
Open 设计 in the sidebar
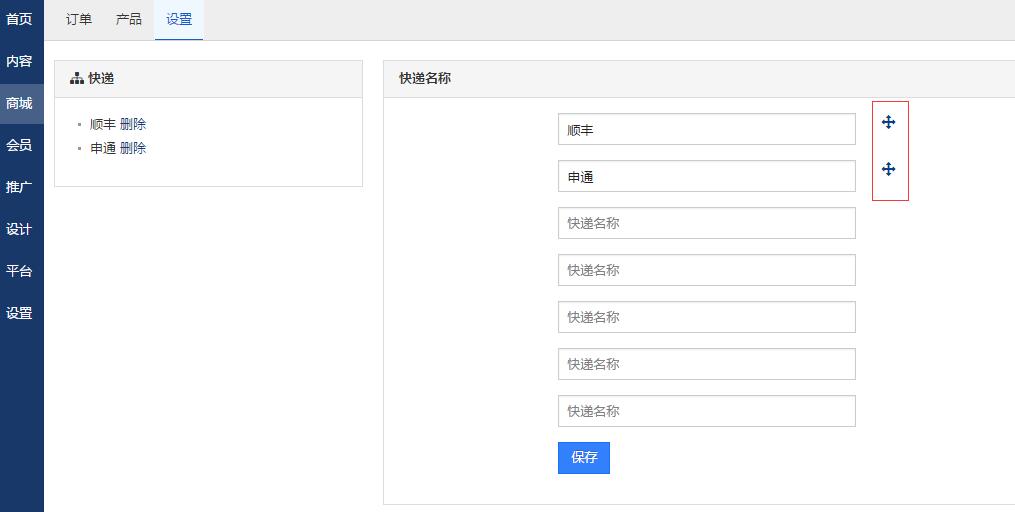(19, 229)
